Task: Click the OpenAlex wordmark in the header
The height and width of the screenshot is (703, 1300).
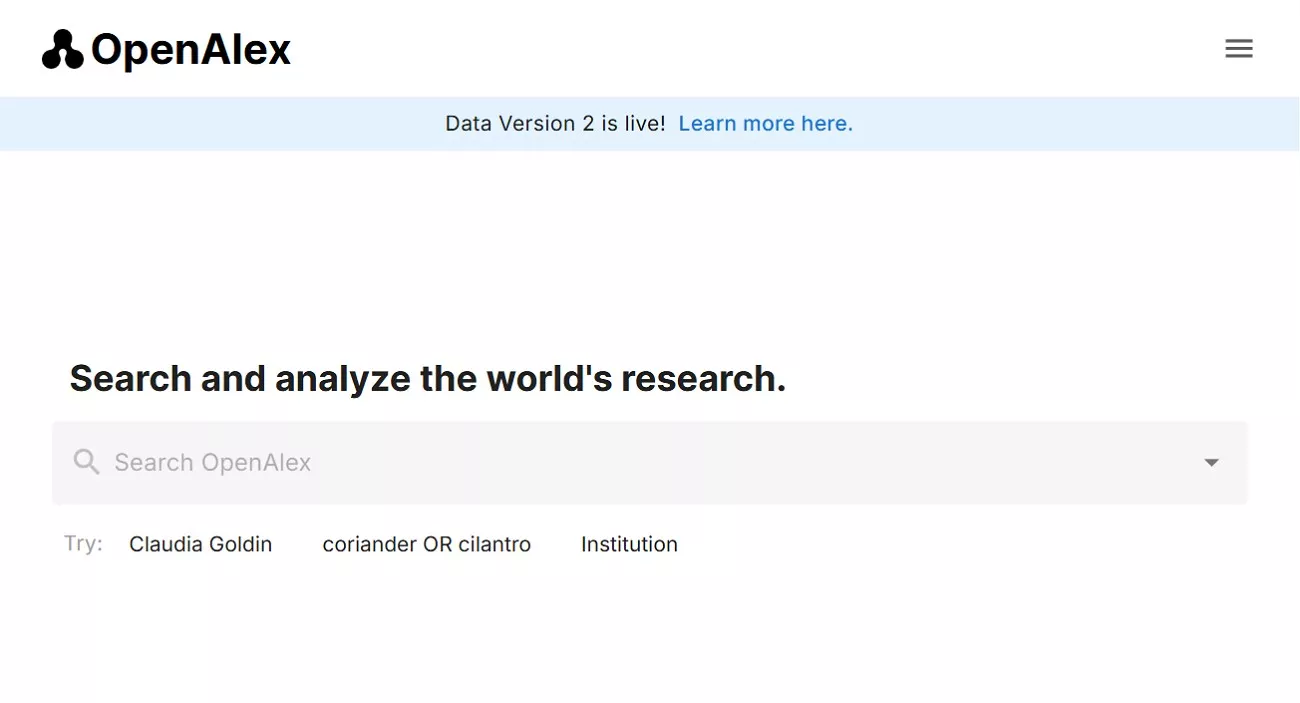Action: pyautogui.click(x=190, y=48)
